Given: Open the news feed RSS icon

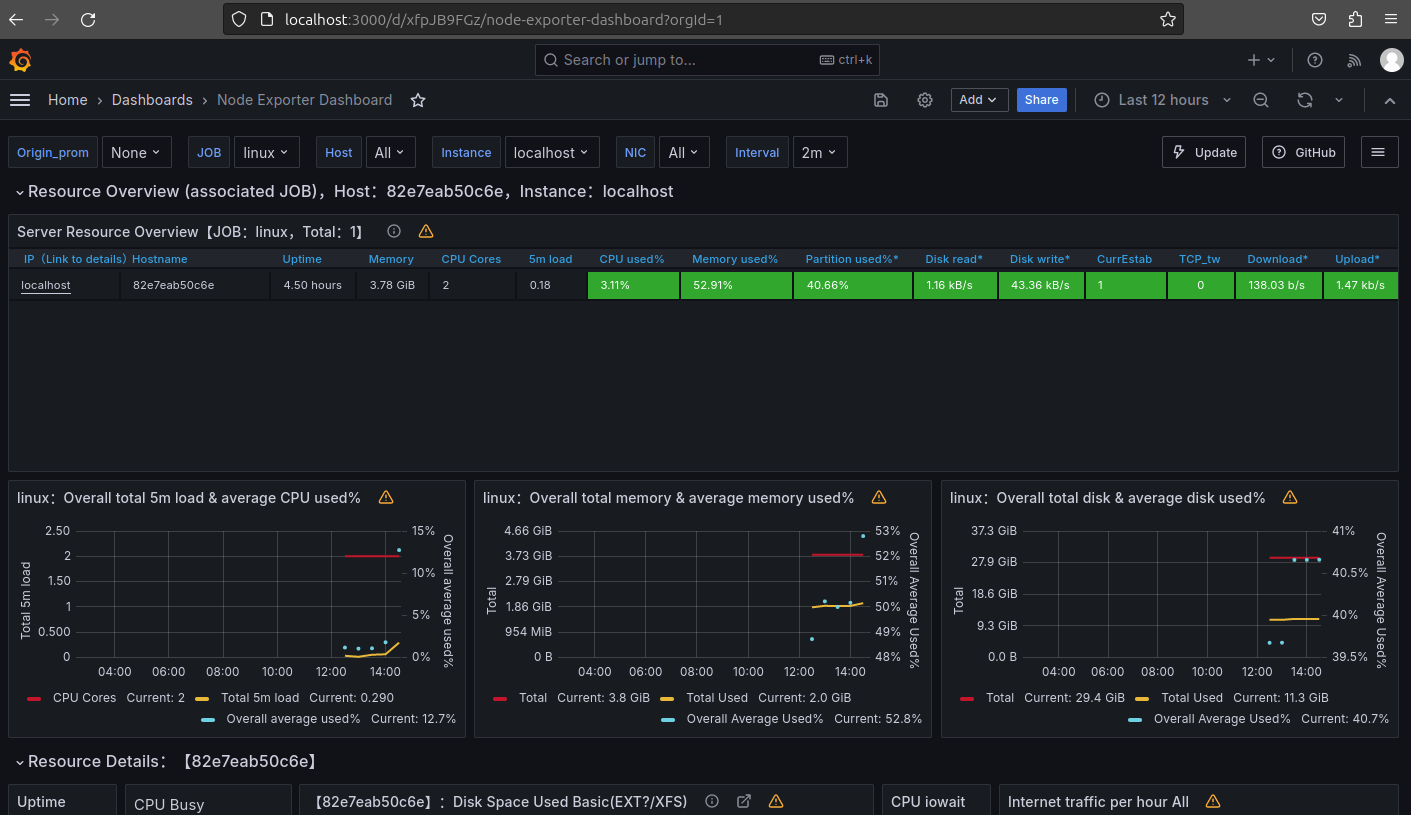Looking at the screenshot, I should [x=1354, y=60].
